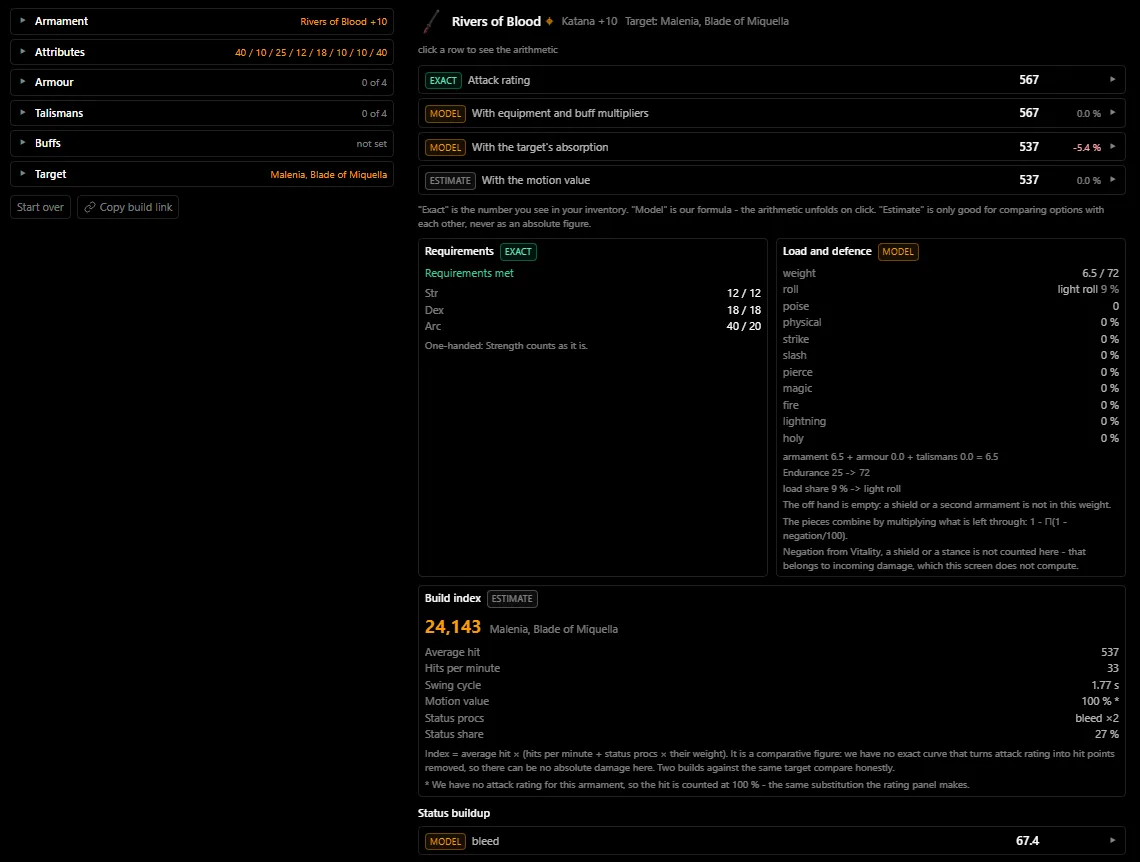1140x862 pixels.
Task: Click the Status procs 'bleed ×2' value
Action: [x=1097, y=718]
